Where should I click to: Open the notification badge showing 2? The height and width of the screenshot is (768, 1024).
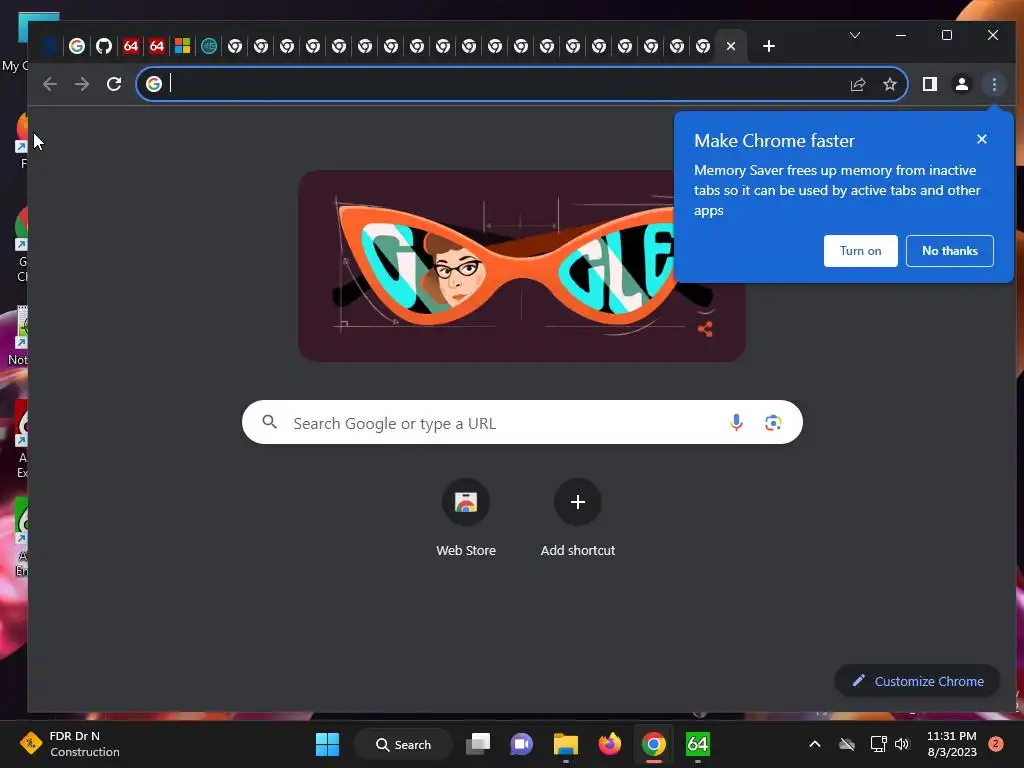[996, 744]
